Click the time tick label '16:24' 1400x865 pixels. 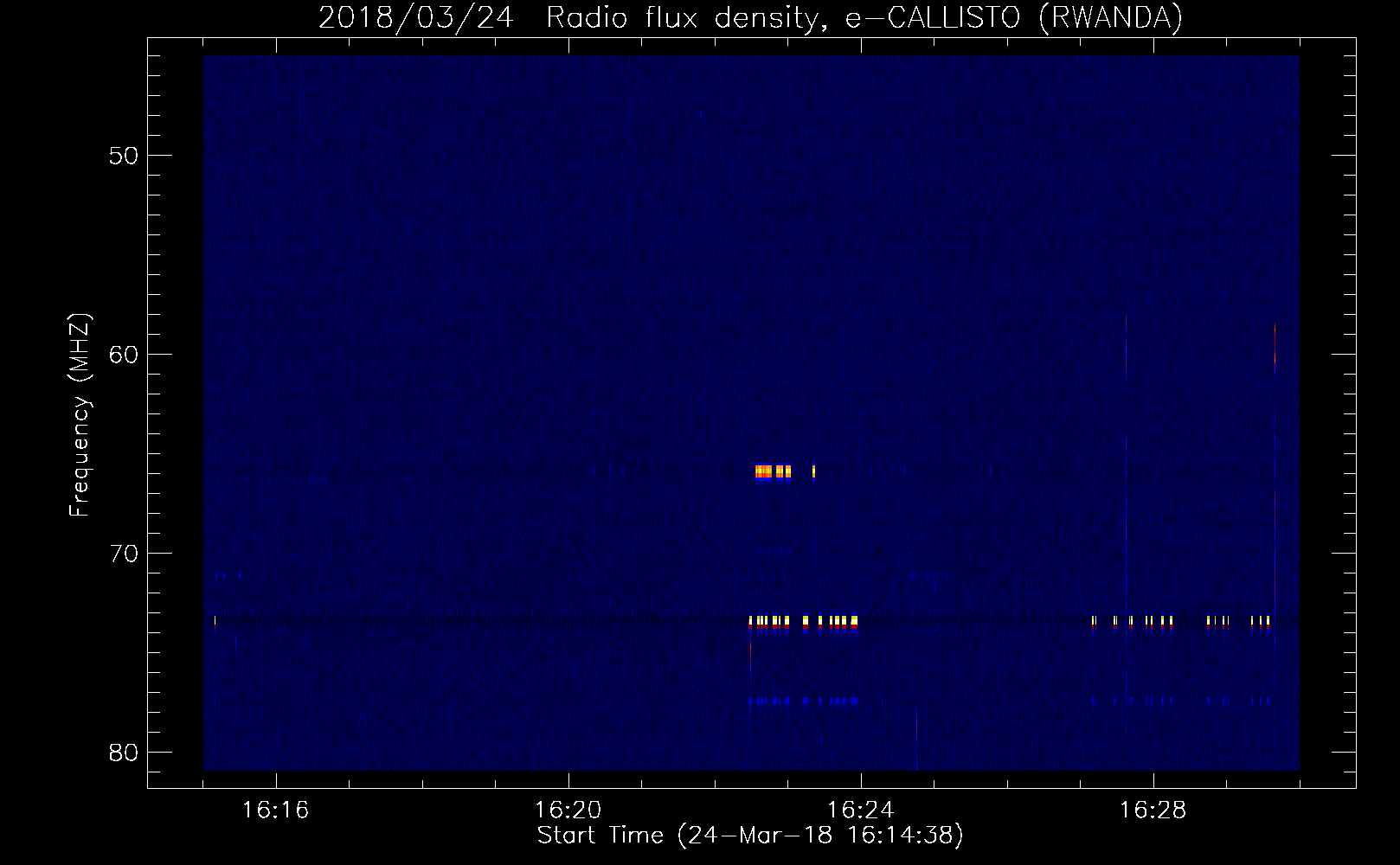pyautogui.click(x=861, y=811)
